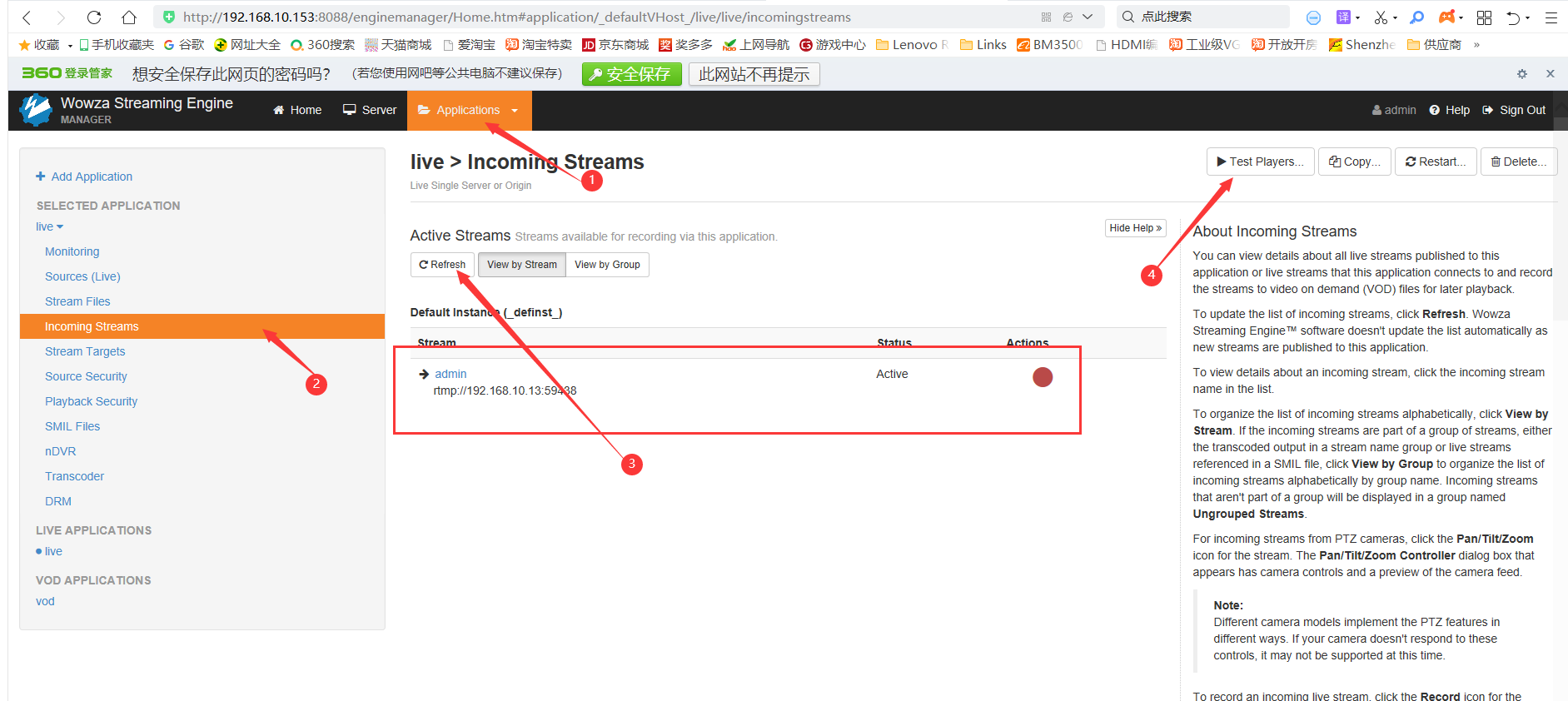Open the password prompt settings gear
1568x701 pixels.
point(1521,74)
